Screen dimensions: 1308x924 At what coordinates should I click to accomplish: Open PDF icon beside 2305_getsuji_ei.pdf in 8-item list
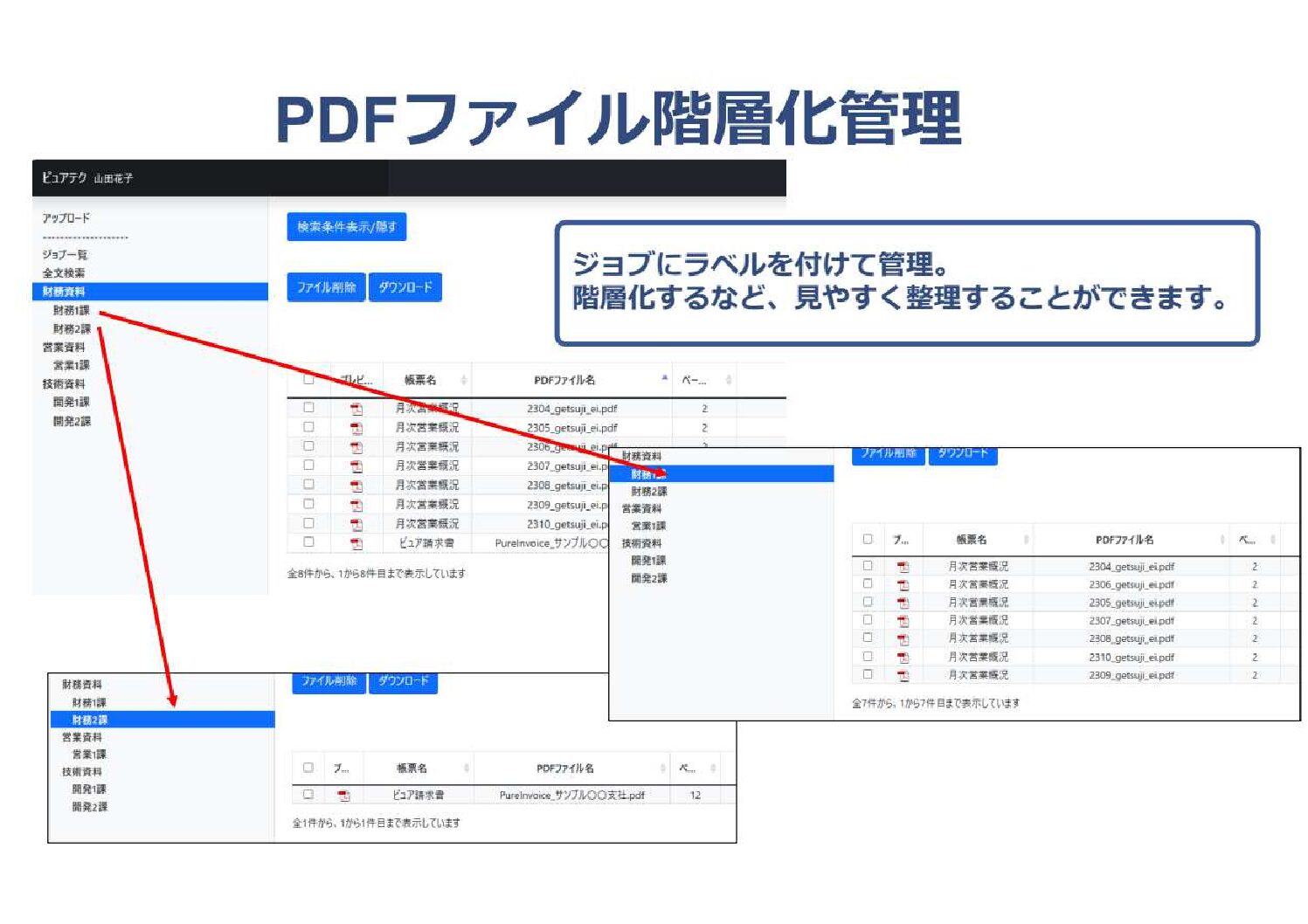(356, 428)
